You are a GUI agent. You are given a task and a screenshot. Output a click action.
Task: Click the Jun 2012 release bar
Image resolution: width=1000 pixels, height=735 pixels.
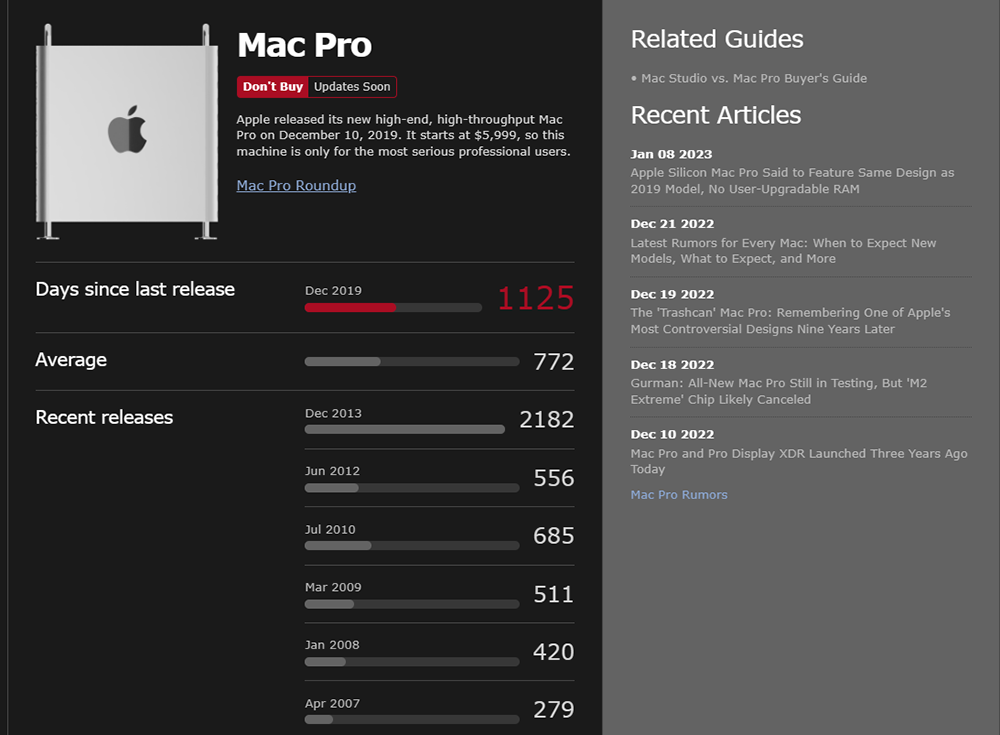411,488
